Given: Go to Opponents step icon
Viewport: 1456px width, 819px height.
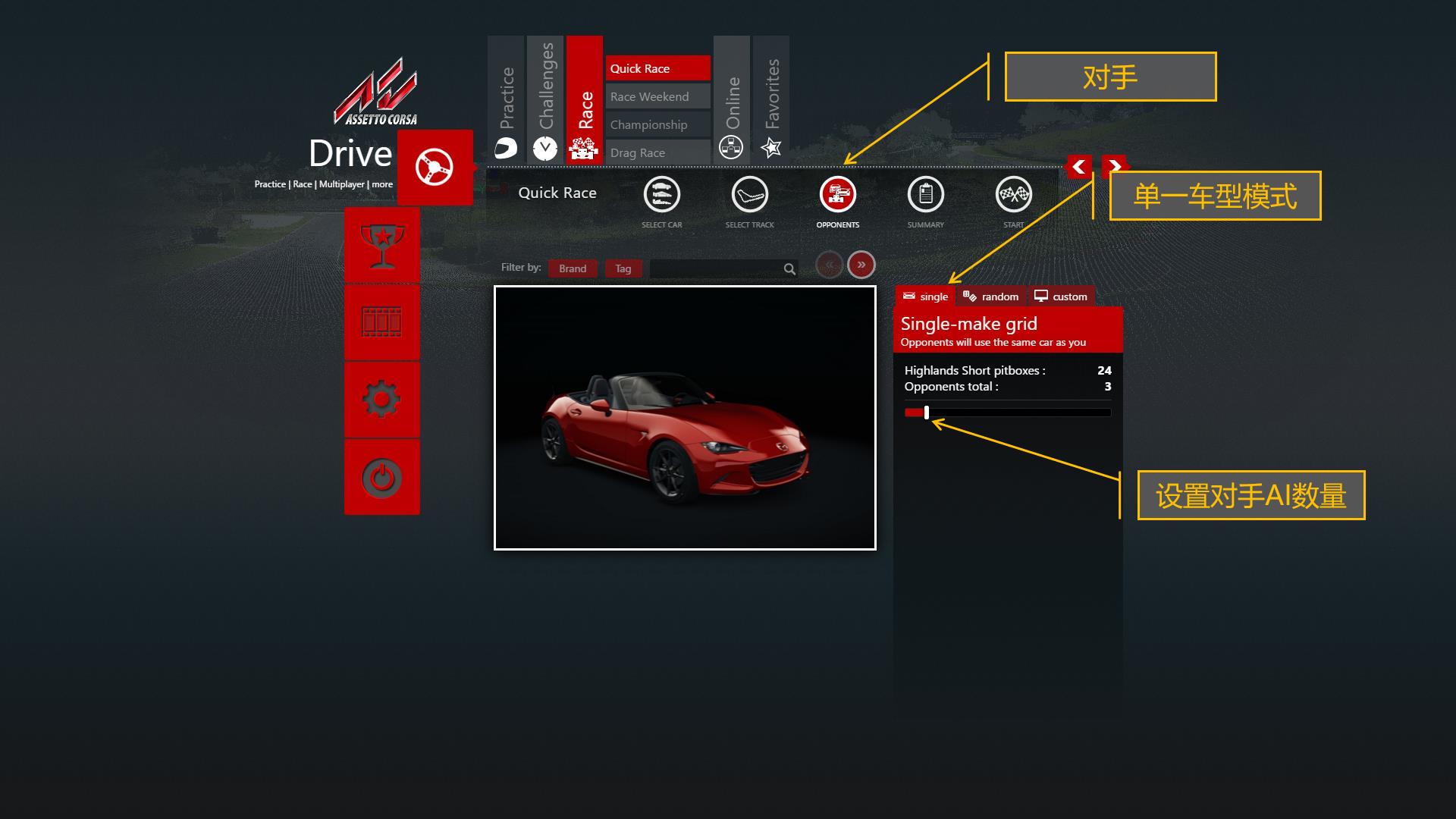Looking at the screenshot, I should (x=838, y=195).
